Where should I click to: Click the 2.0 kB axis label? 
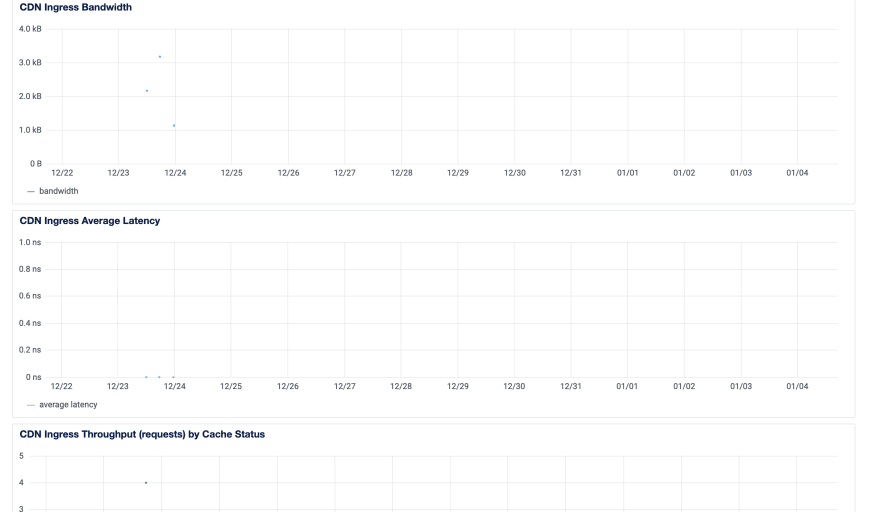click(x=30, y=96)
